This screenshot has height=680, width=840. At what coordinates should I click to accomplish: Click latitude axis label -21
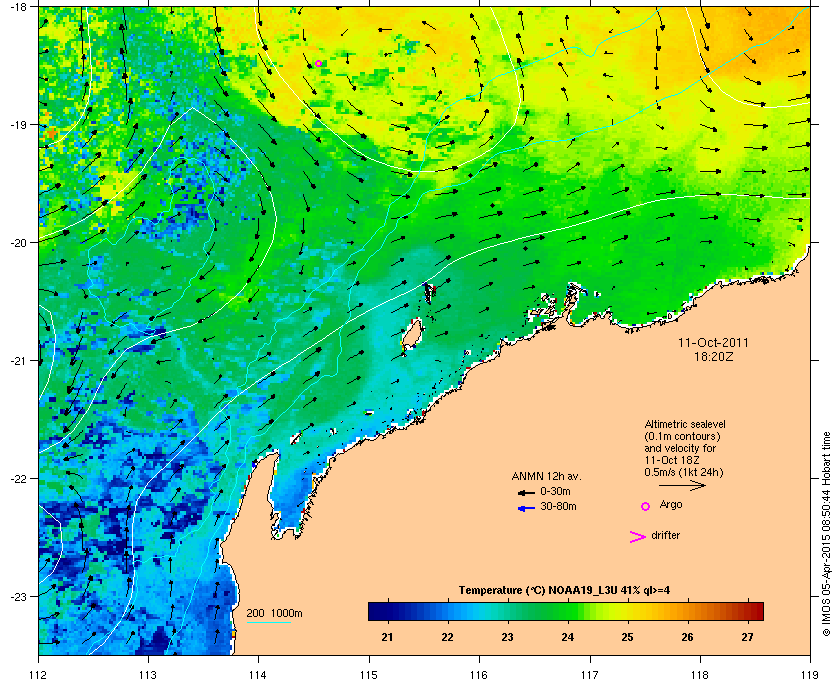click(18, 361)
